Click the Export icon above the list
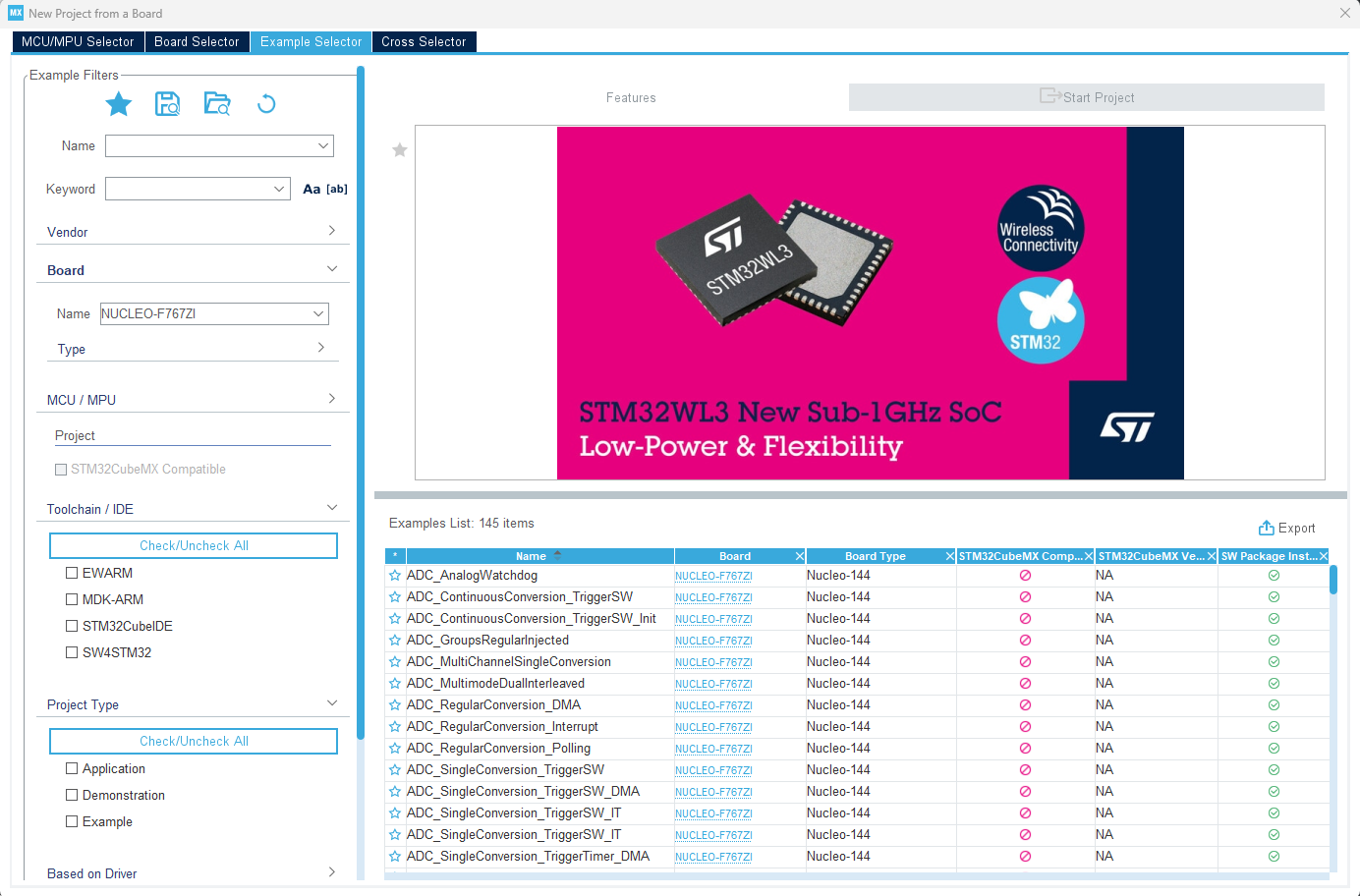Image resolution: width=1360 pixels, height=896 pixels. (1267, 528)
